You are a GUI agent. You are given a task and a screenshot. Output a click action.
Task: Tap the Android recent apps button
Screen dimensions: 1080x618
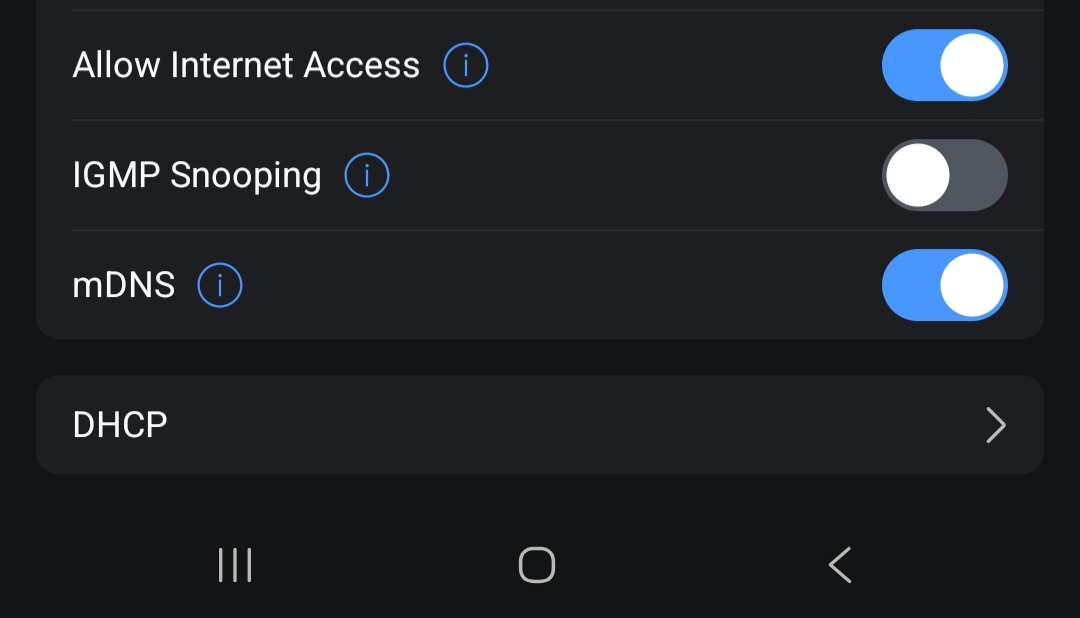click(235, 565)
